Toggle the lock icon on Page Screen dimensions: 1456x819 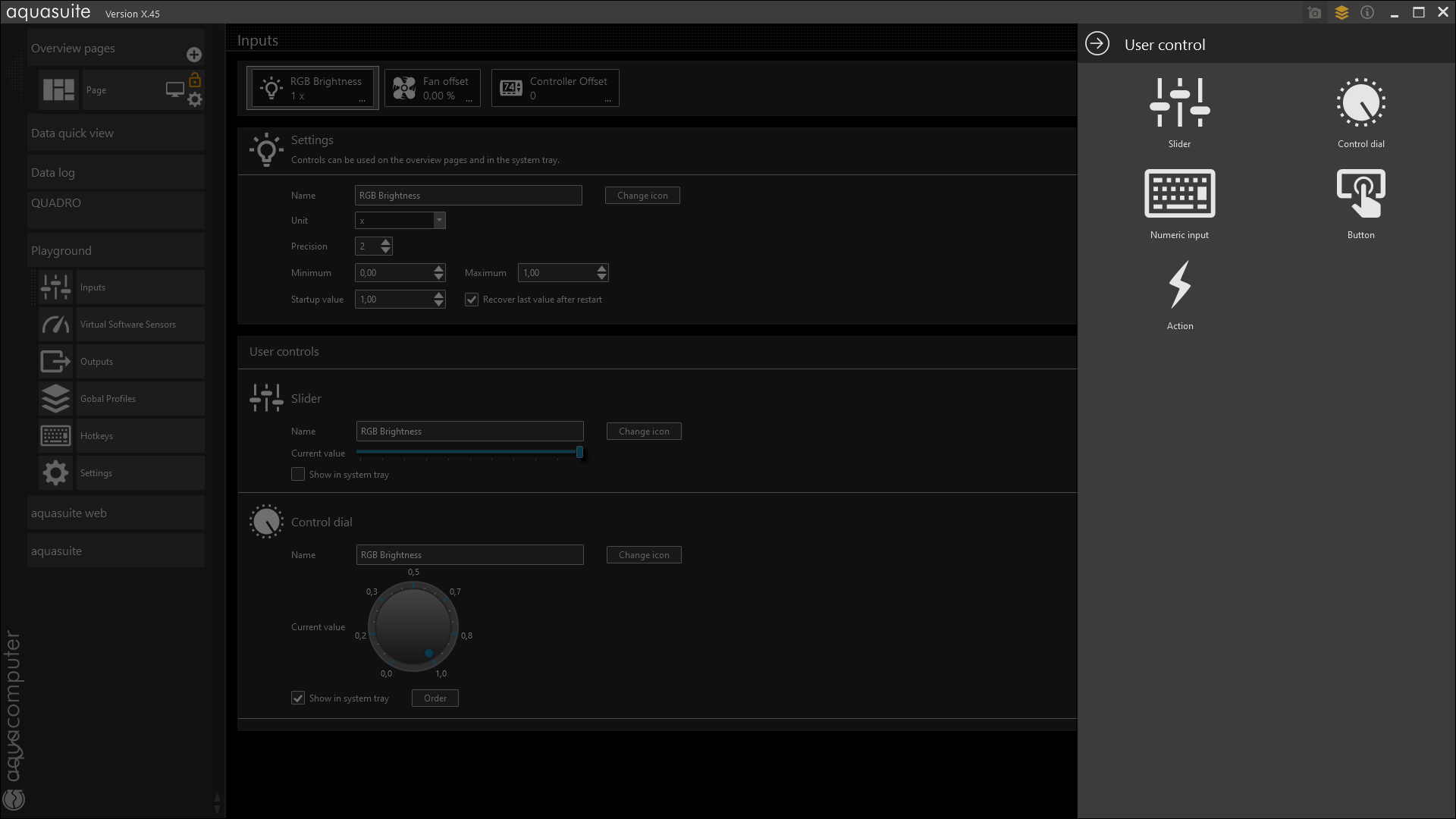coord(195,80)
